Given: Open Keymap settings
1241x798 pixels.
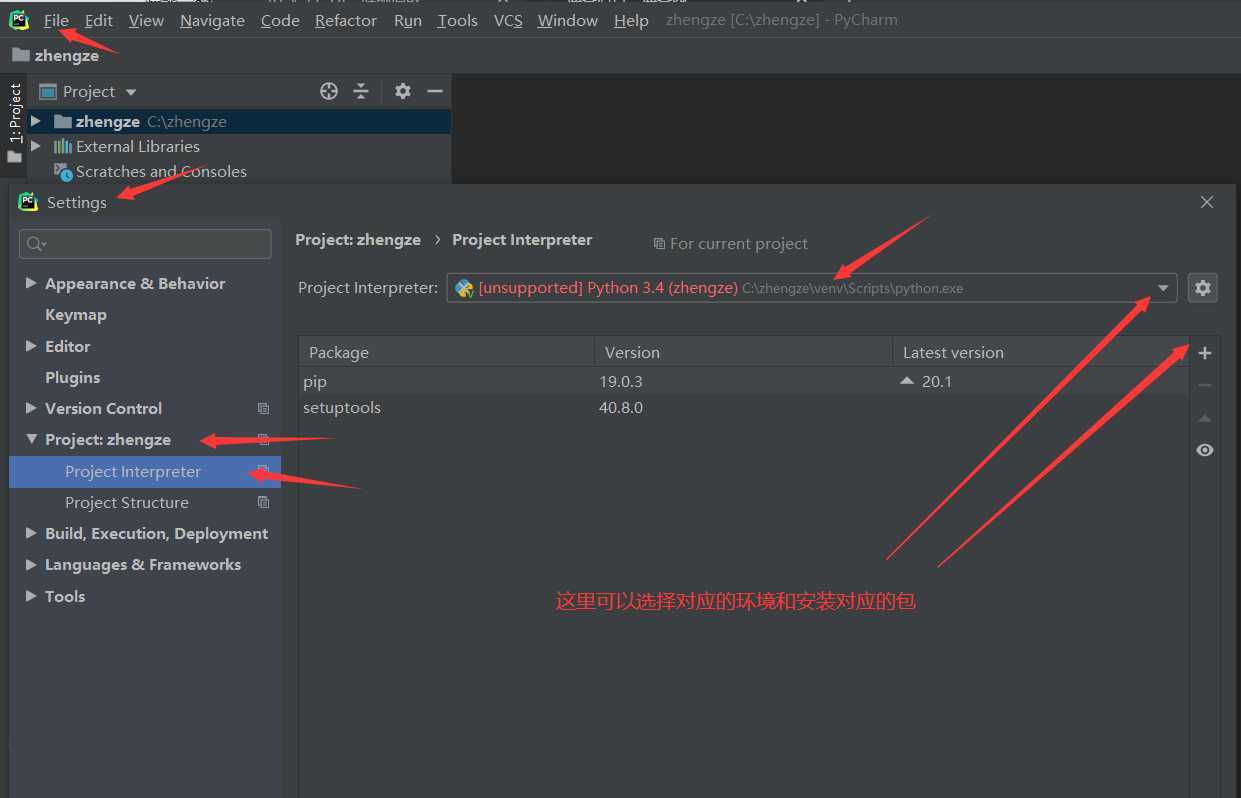Looking at the screenshot, I should tap(76, 314).
